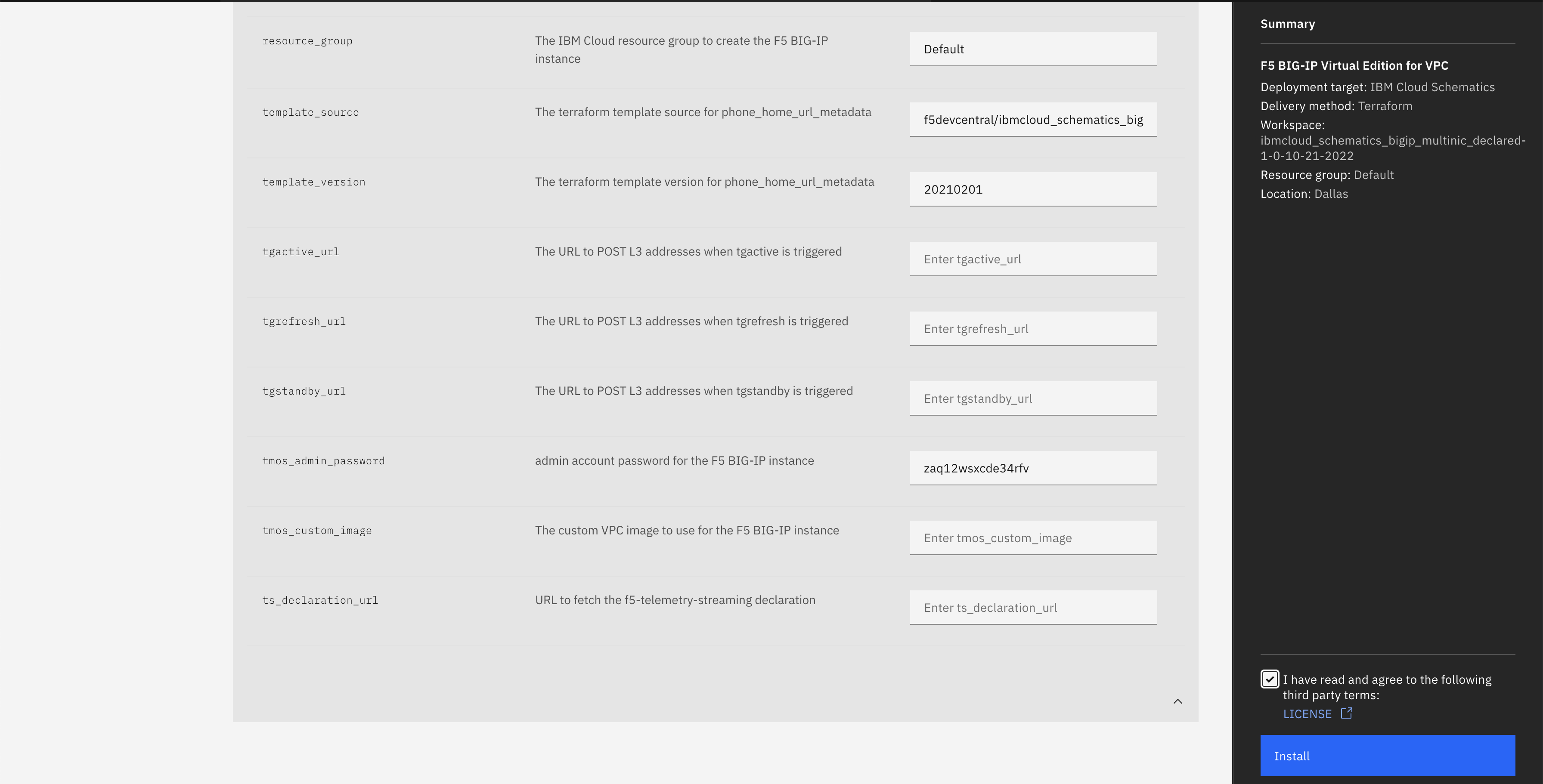Open the LICENSE terms link
The width and height of the screenshot is (1543, 784).
(1307, 713)
